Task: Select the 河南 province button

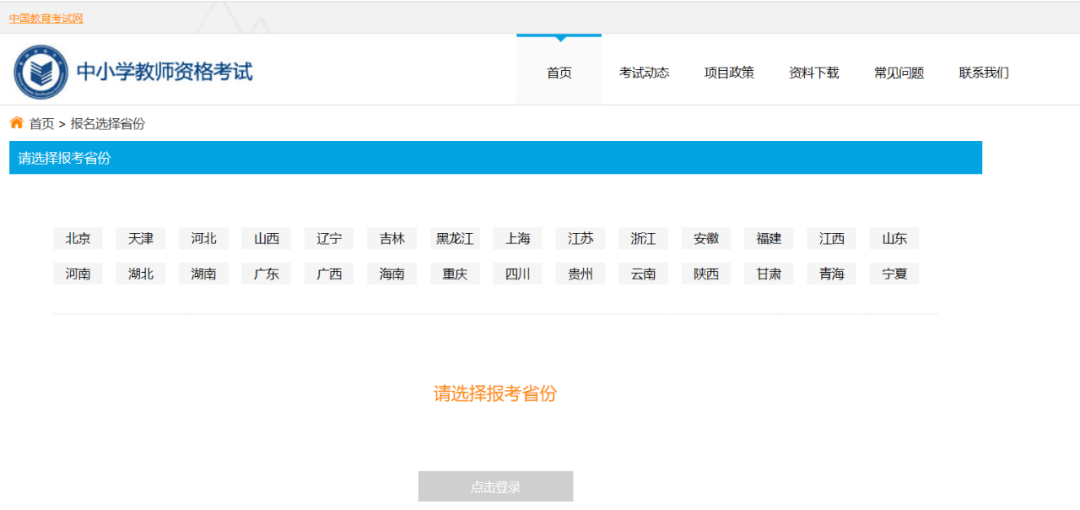Action: pos(78,274)
